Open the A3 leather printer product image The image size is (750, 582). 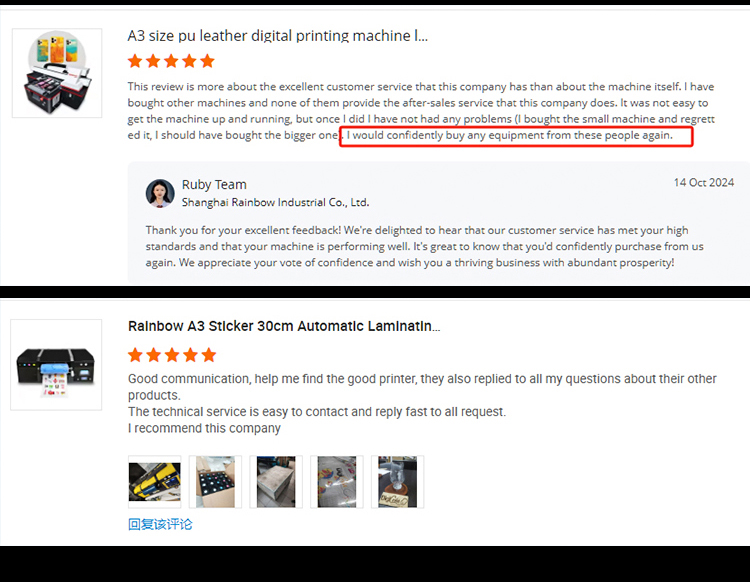coord(57,73)
